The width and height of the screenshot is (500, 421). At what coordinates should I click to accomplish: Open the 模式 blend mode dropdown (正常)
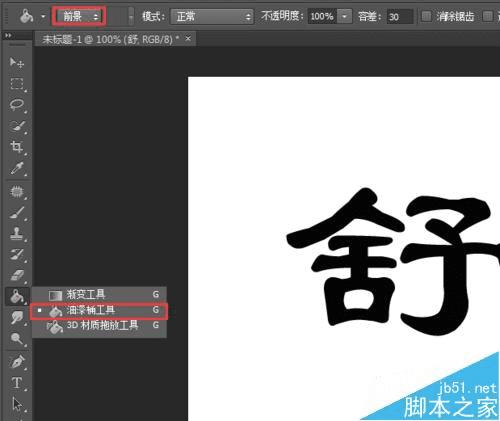pyautogui.click(x=212, y=16)
